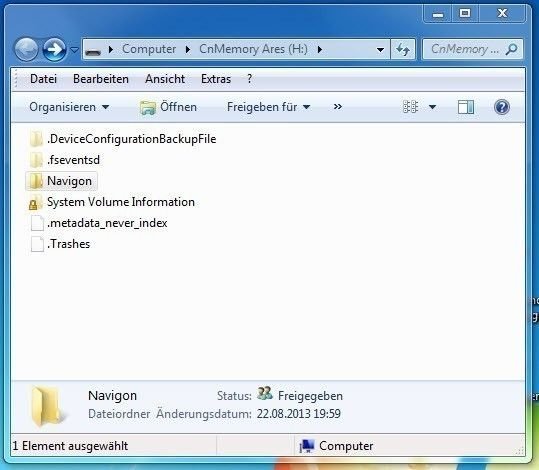Open the Freigeben für dropdown
This screenshot has width=539, height=470.
[x=268, y=107]
